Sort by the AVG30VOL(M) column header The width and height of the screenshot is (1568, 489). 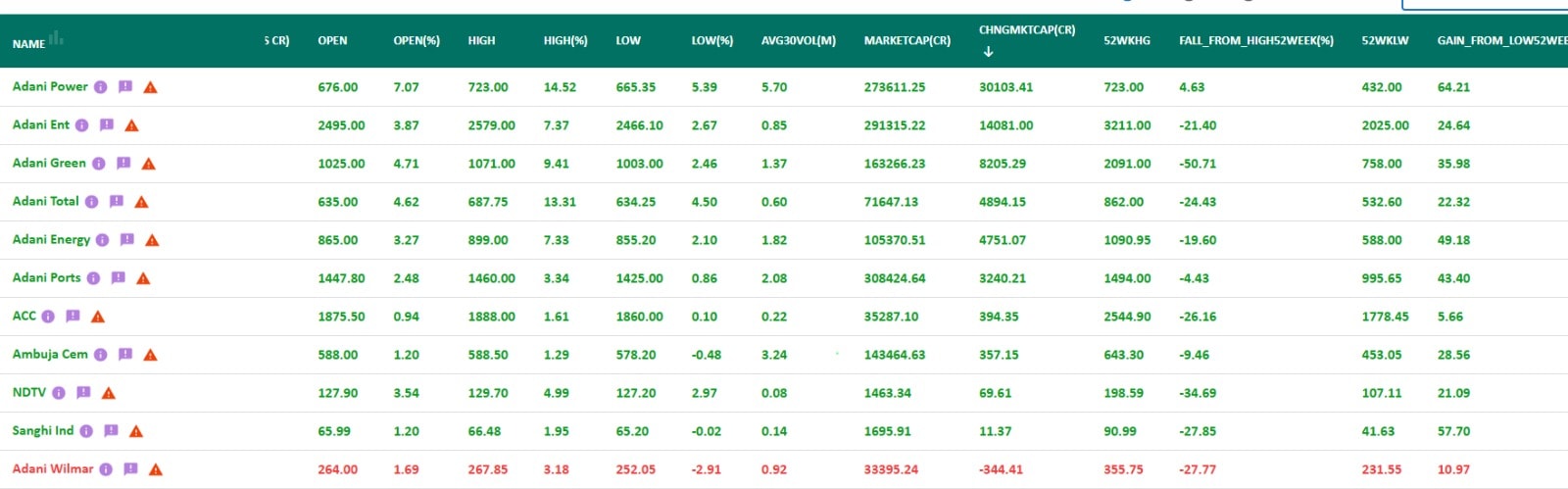click(x=799, y=41)
